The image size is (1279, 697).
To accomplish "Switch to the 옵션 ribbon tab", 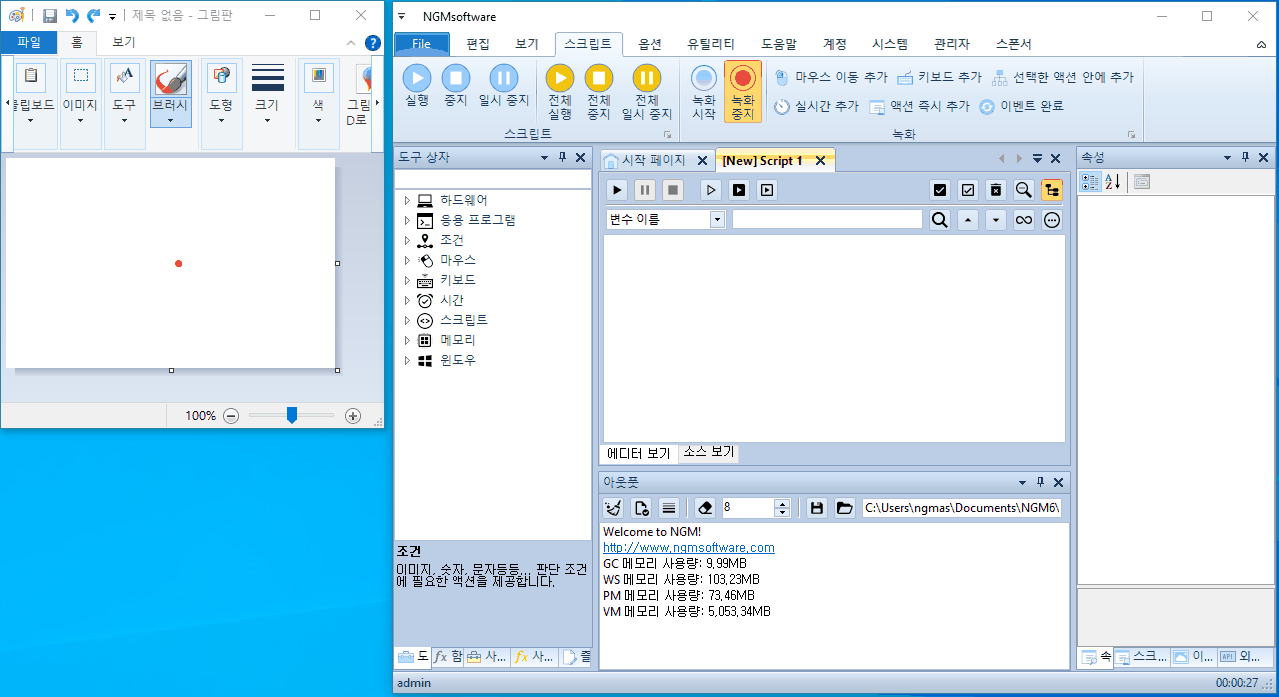I will click(650, 44).
